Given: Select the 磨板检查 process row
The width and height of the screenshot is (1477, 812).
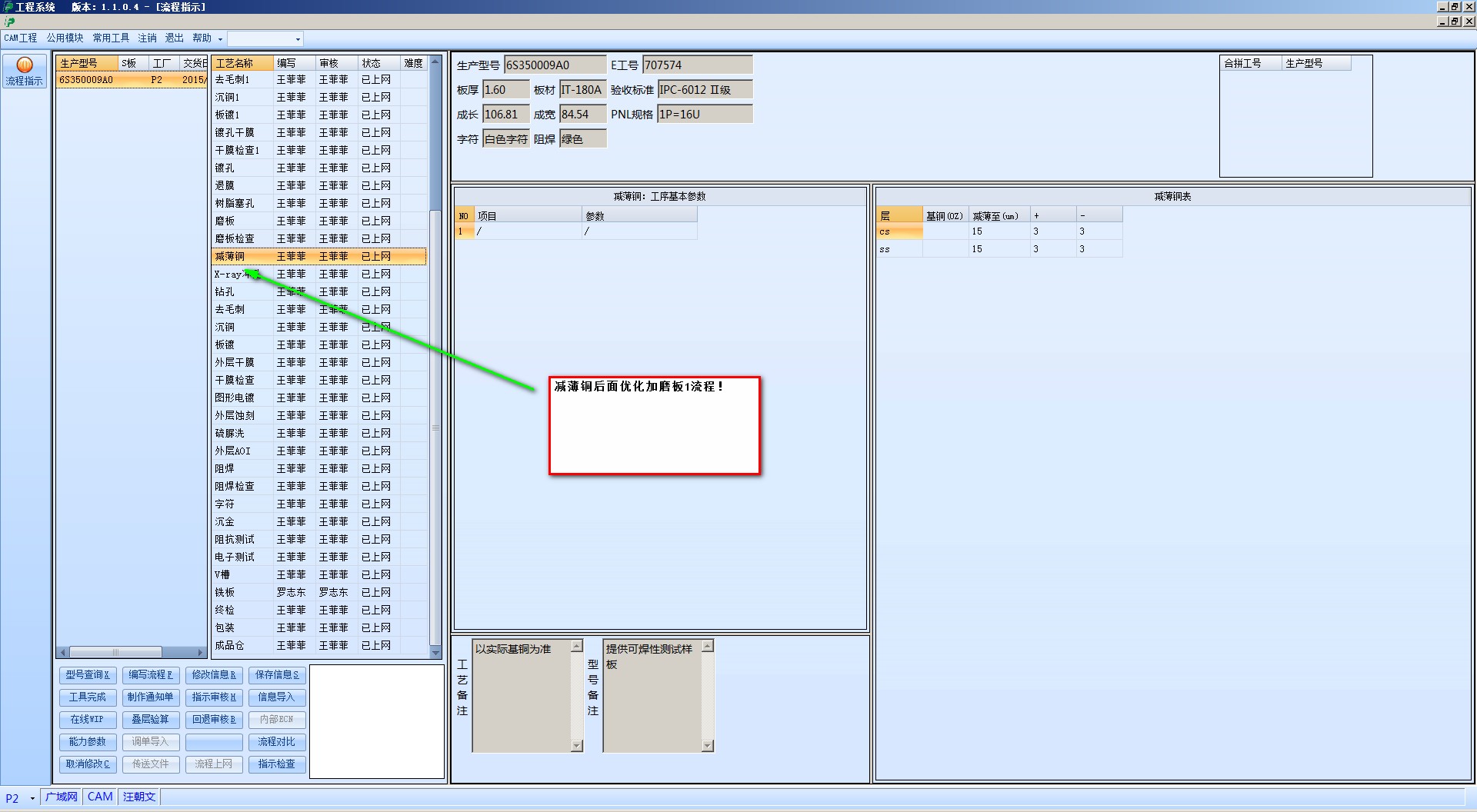Looking at the screenshot, I should 319,239.
